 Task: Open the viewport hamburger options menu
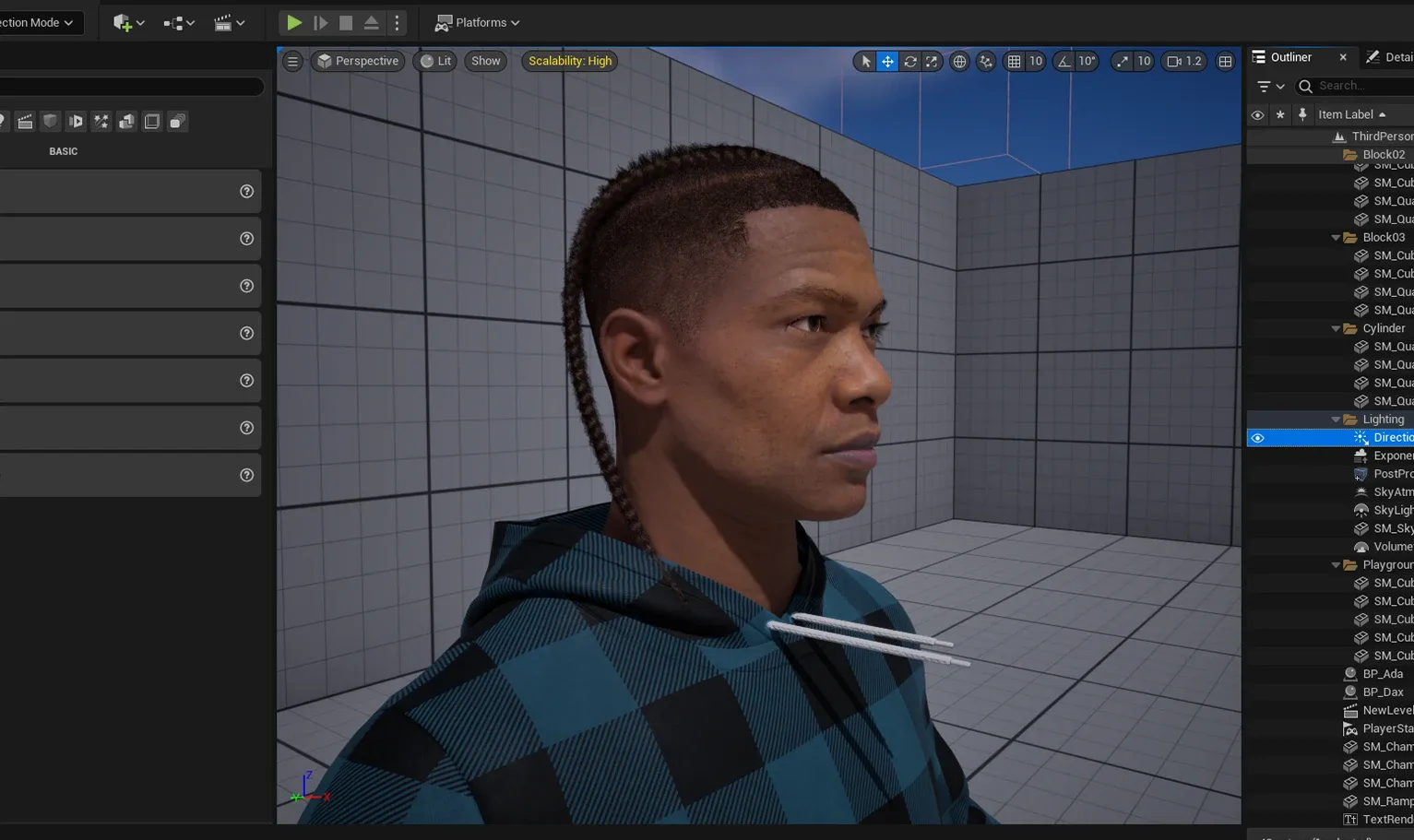[292, 61]
